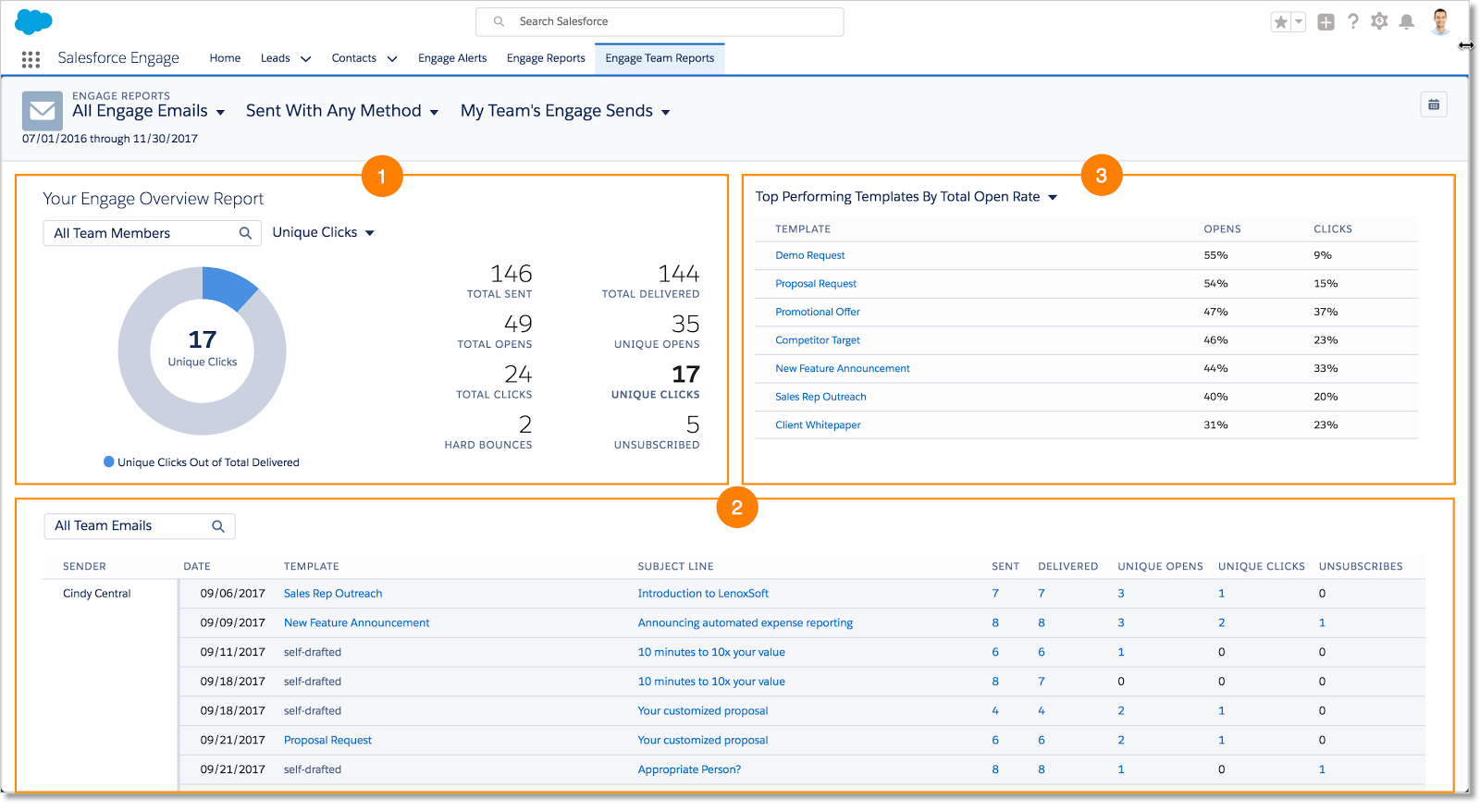This screenshot has height=812, width=1480.
Task: Click the Notifications bell icon
Action: pos(1406,22)
